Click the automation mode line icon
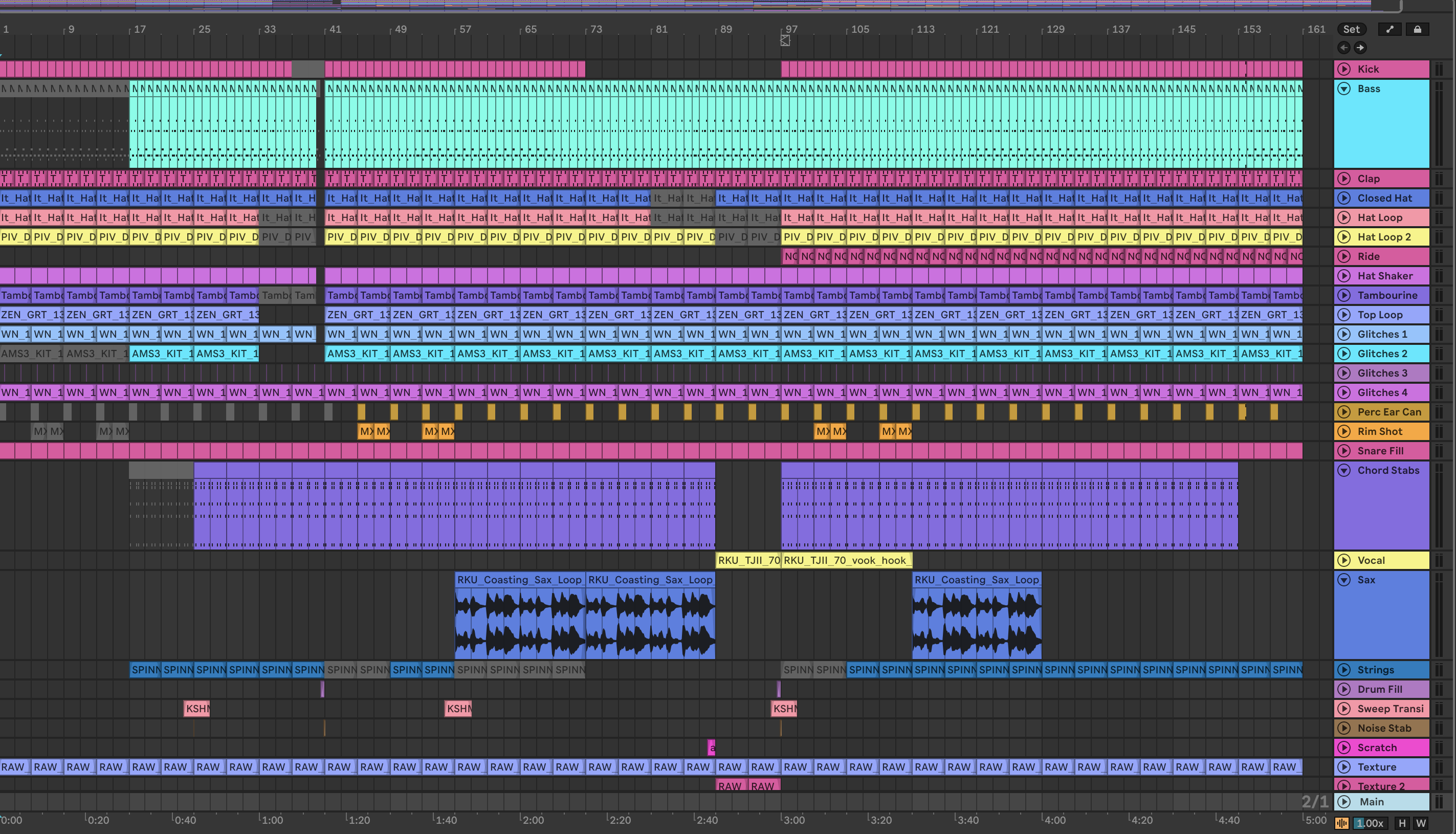This screenshot has width=1456, height=834. point(1389,29)
